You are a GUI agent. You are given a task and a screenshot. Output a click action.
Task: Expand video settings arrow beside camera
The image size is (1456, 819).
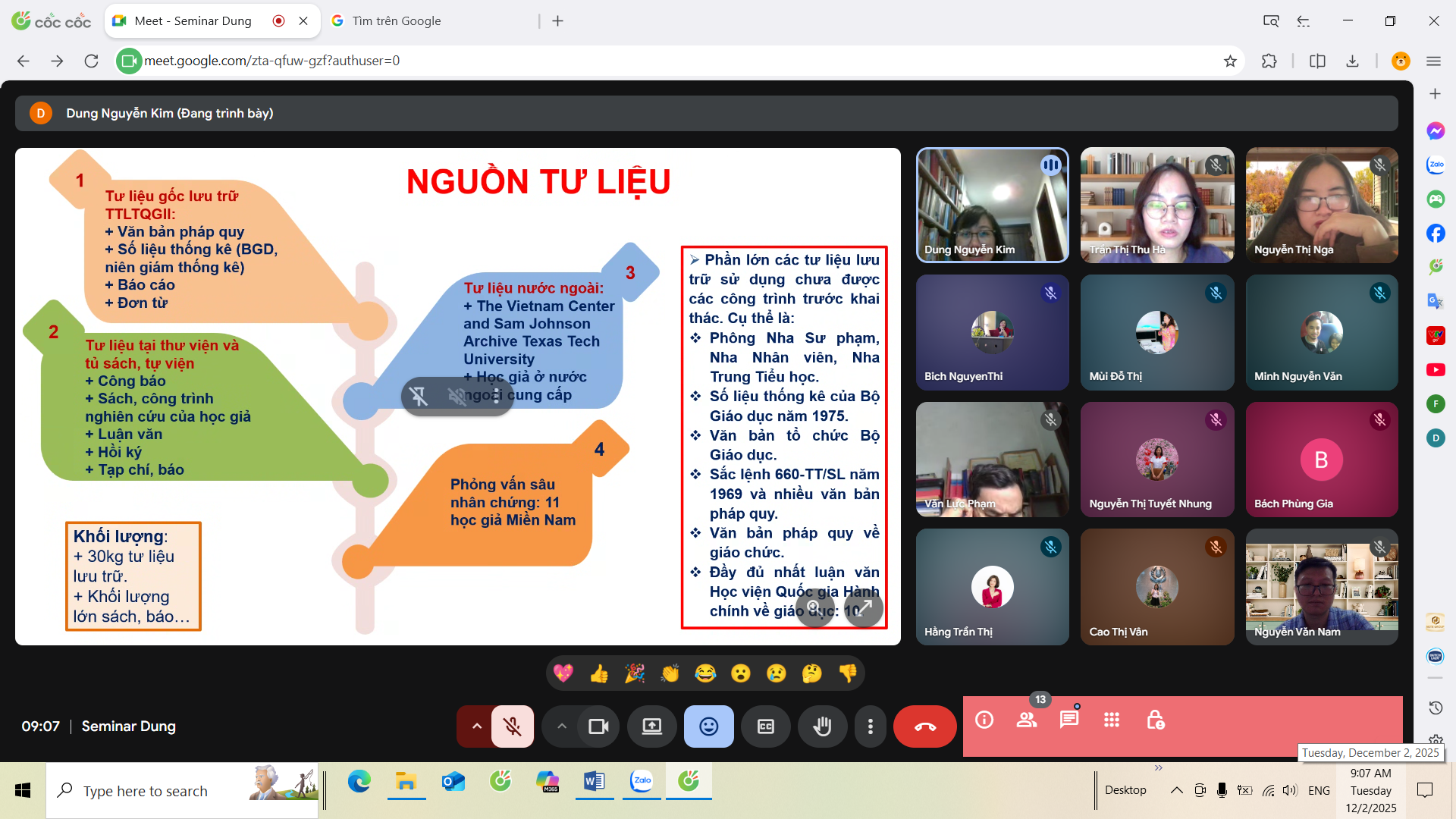(562, 726)
